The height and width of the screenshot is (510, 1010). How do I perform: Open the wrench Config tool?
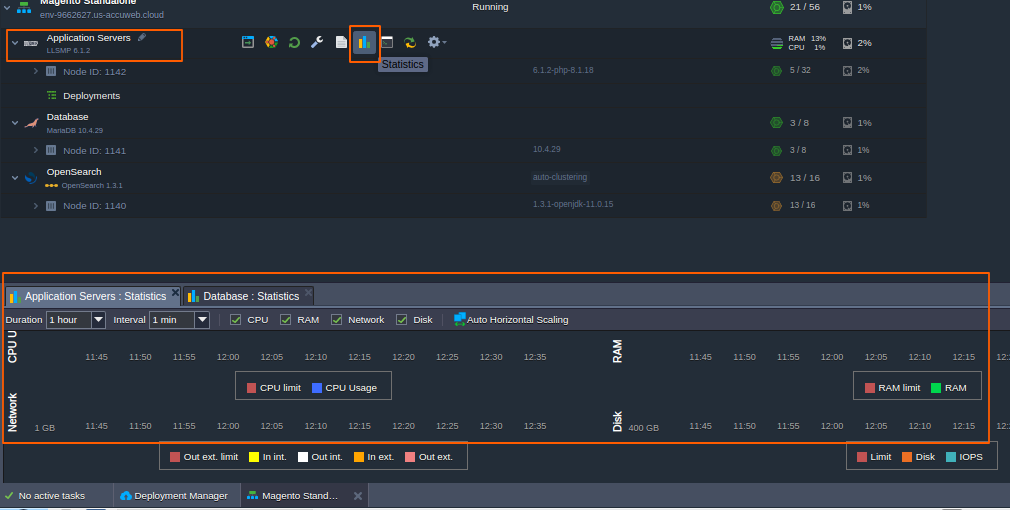pyautogui.click(x=317, y=42)
